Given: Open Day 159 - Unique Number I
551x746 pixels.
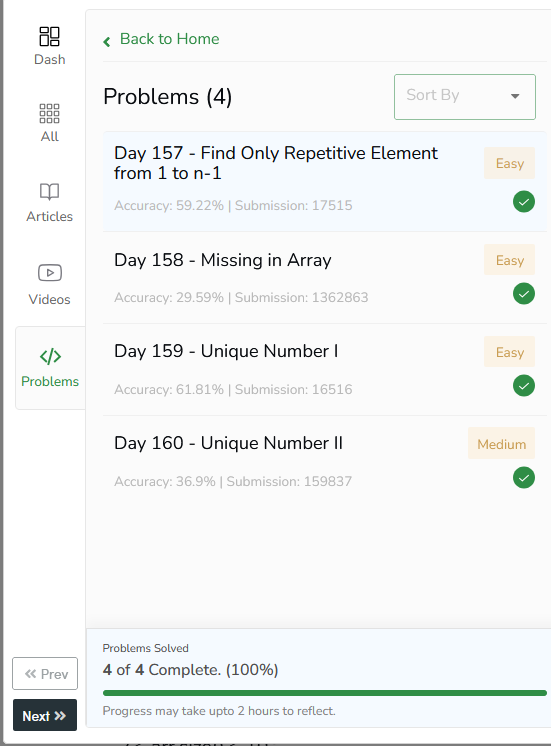Looking at the screenshot, I should 226,351.
